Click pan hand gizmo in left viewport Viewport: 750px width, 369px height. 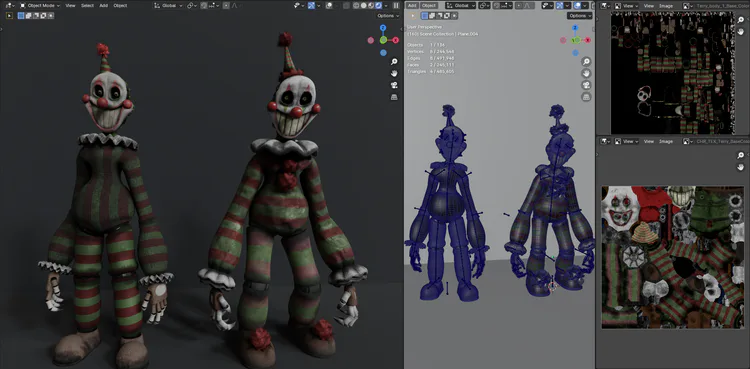pos(394,73)
